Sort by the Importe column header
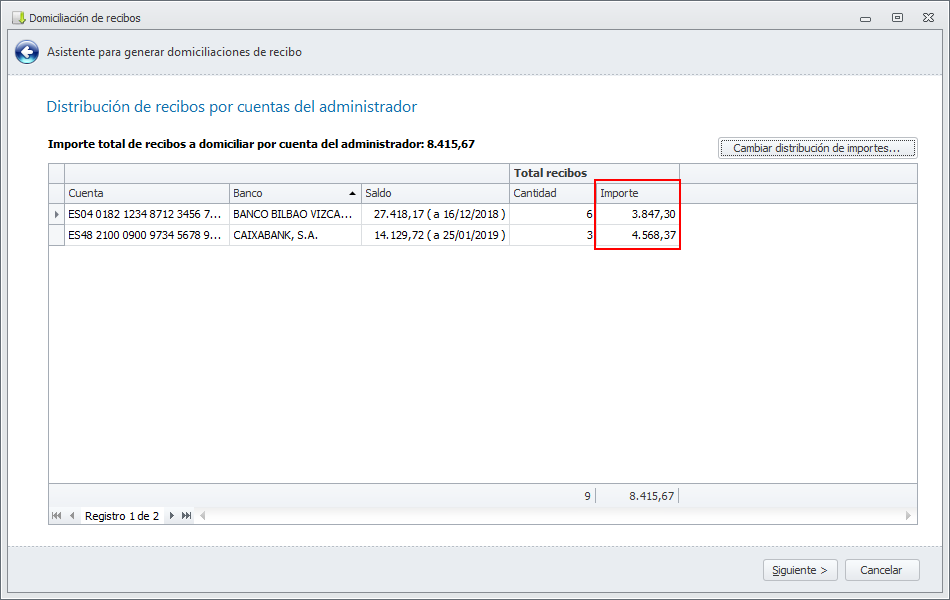950x600 pixels. click(637, 193)
